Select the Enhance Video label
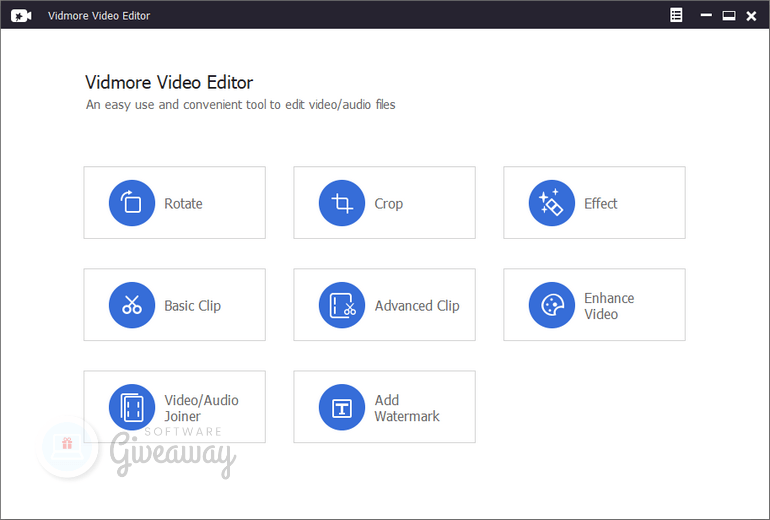 [609, 306]
